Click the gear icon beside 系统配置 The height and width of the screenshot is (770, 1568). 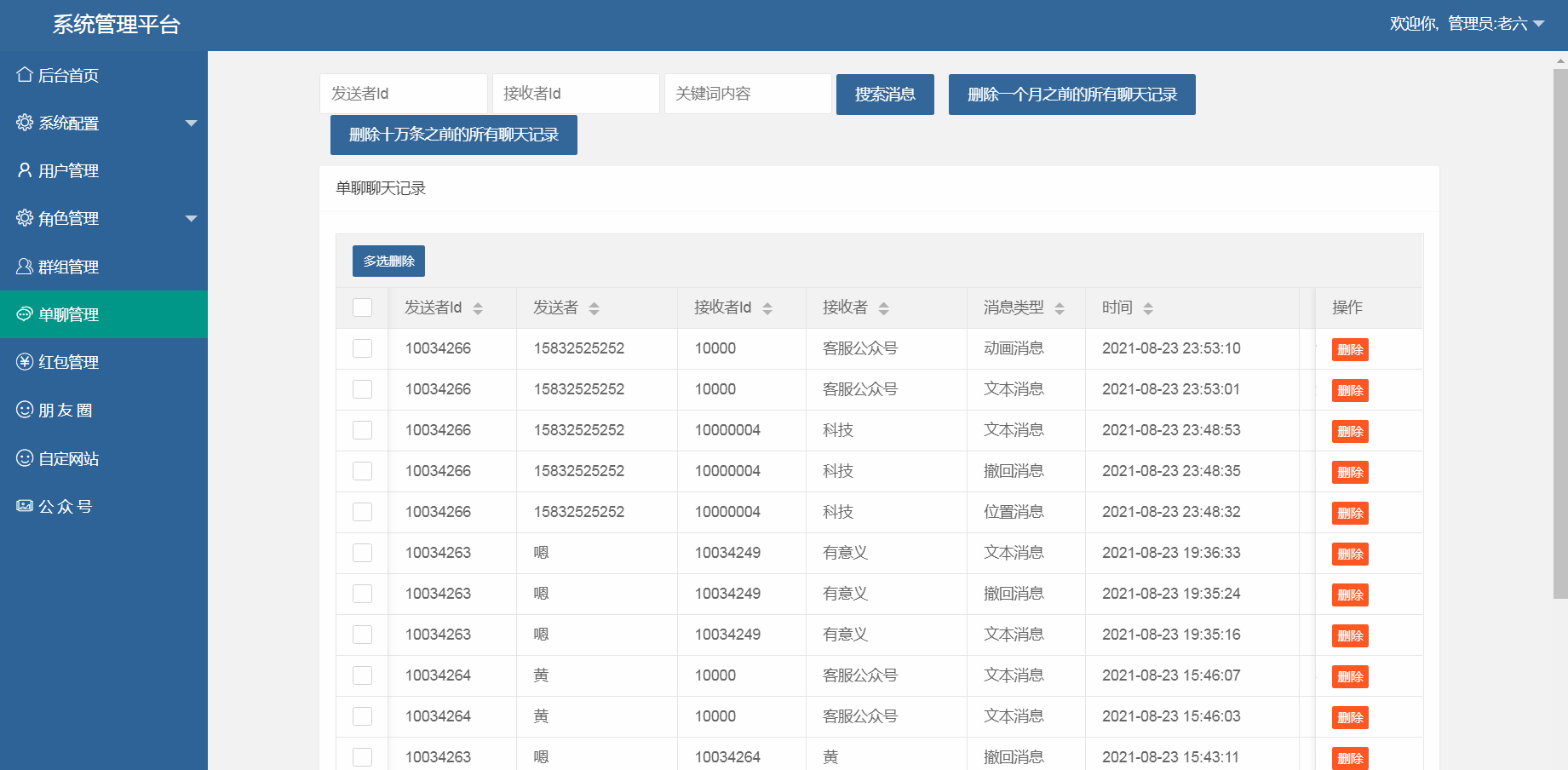(x=25, y=123)
